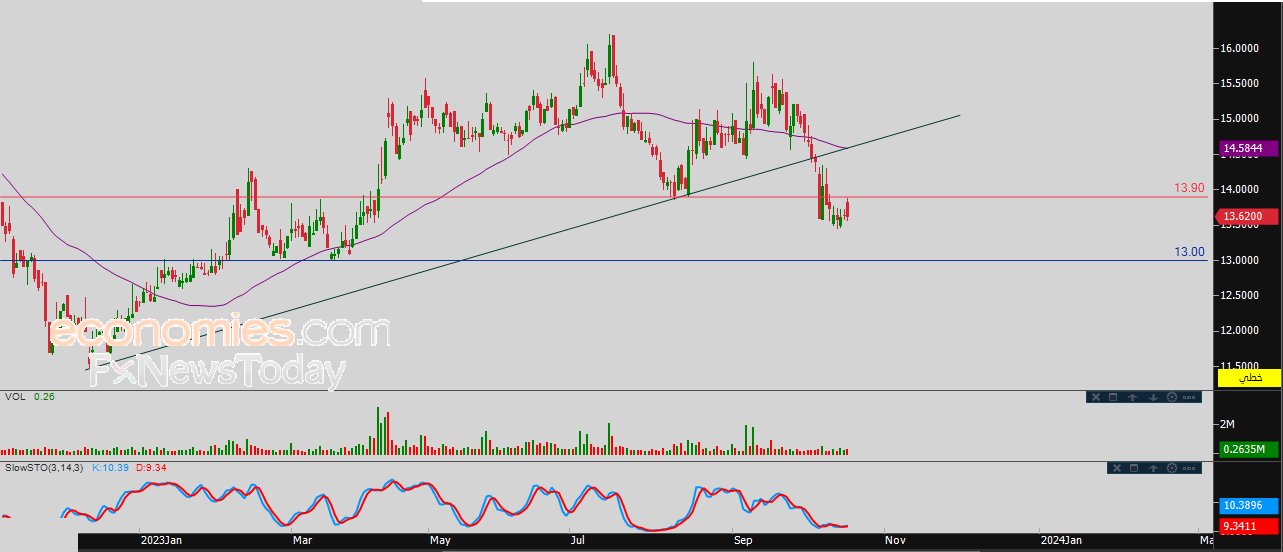Click the 13.90 resistance line label

pyautogui.click(x=1189, y=188)
